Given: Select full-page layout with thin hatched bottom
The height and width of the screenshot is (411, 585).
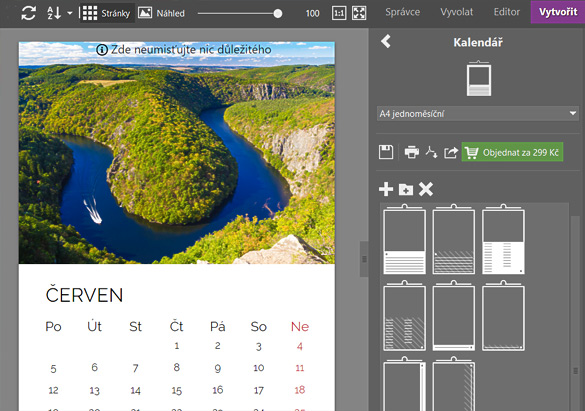Looking at the screenshot, I should pos(503,316).
